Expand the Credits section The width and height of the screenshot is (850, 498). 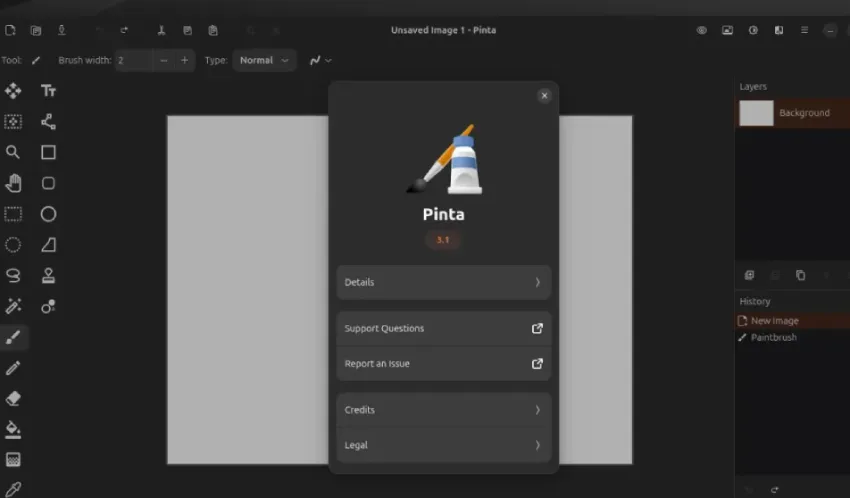coord(443,410)
